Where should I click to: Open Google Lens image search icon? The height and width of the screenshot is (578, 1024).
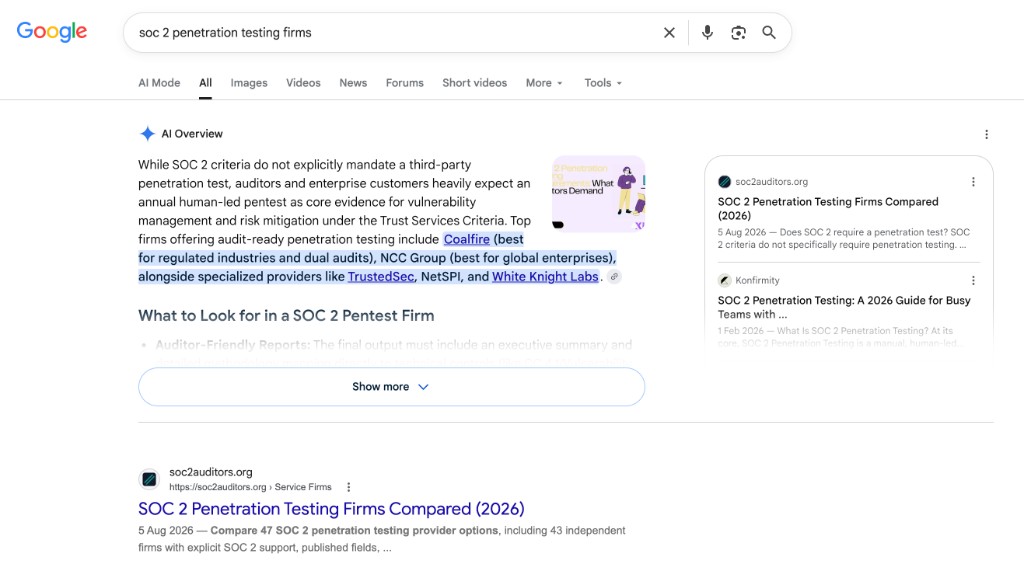point(739,33)
